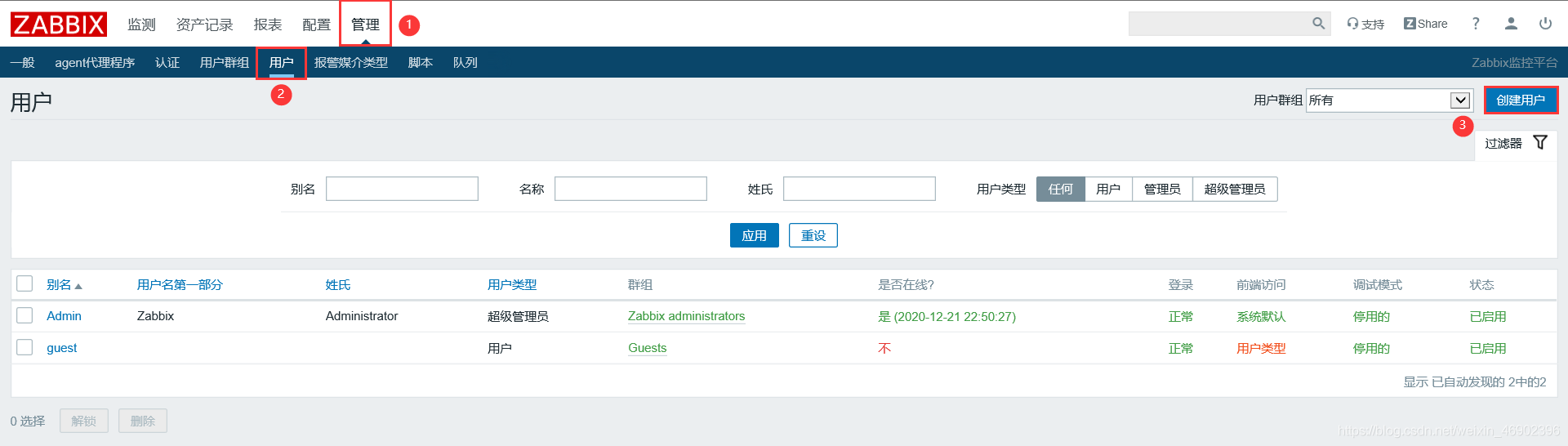Screen dimensions: 1568x446
Task: Open the 用户群组 dropdown
Action: coord(1389,100)
